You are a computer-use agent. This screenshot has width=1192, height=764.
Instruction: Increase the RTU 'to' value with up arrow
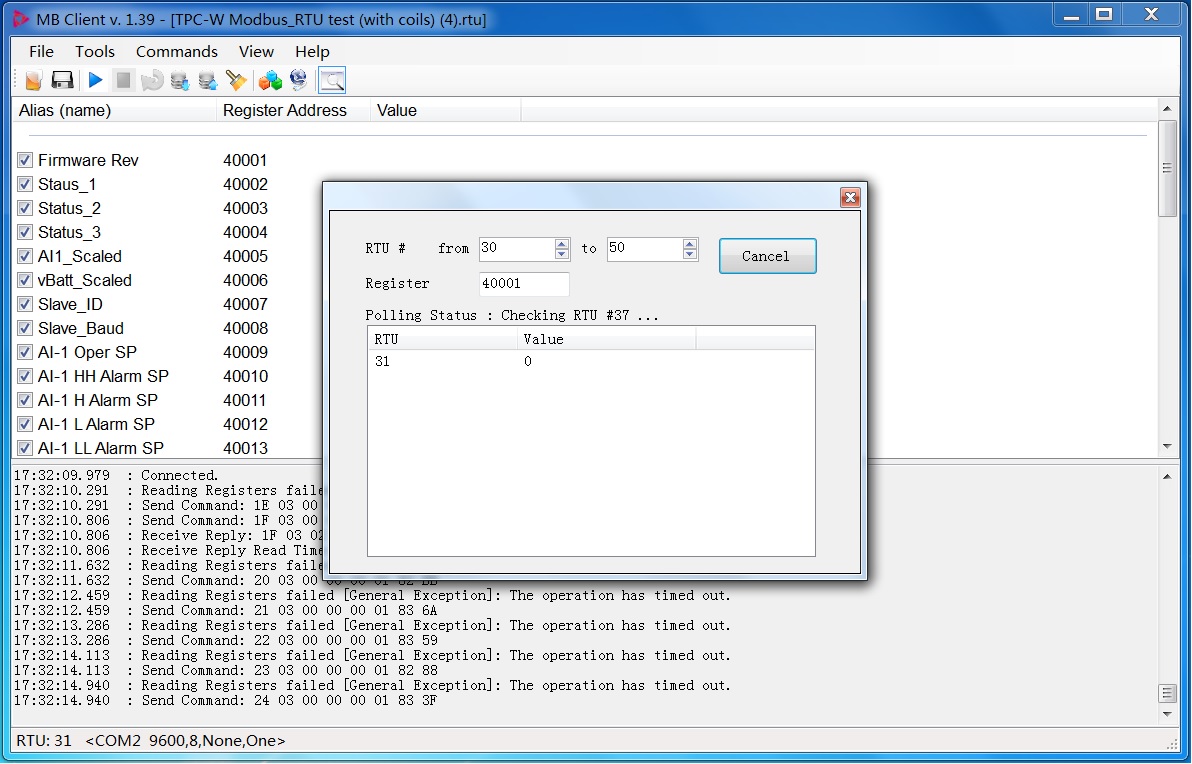tap(690, 243)
